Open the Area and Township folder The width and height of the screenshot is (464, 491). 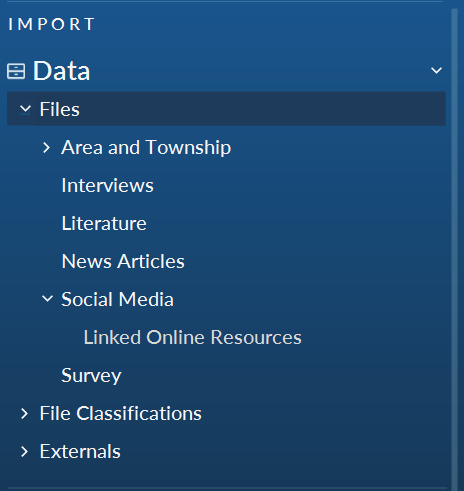point(146,147)
